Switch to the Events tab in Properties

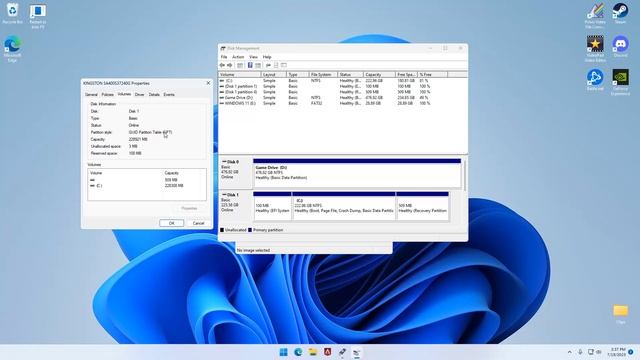(x=169, y=95)
